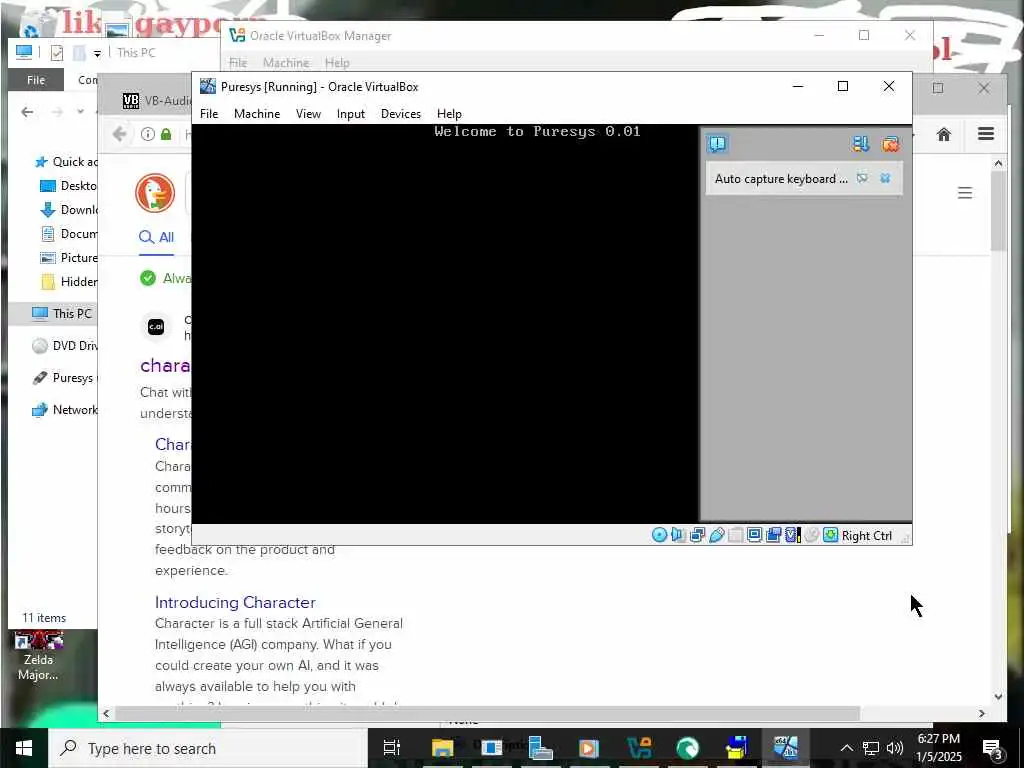This screenshot has height=768, width=1024.
Task: Open the File tab in File Explorer
Action: coord(36,80)
